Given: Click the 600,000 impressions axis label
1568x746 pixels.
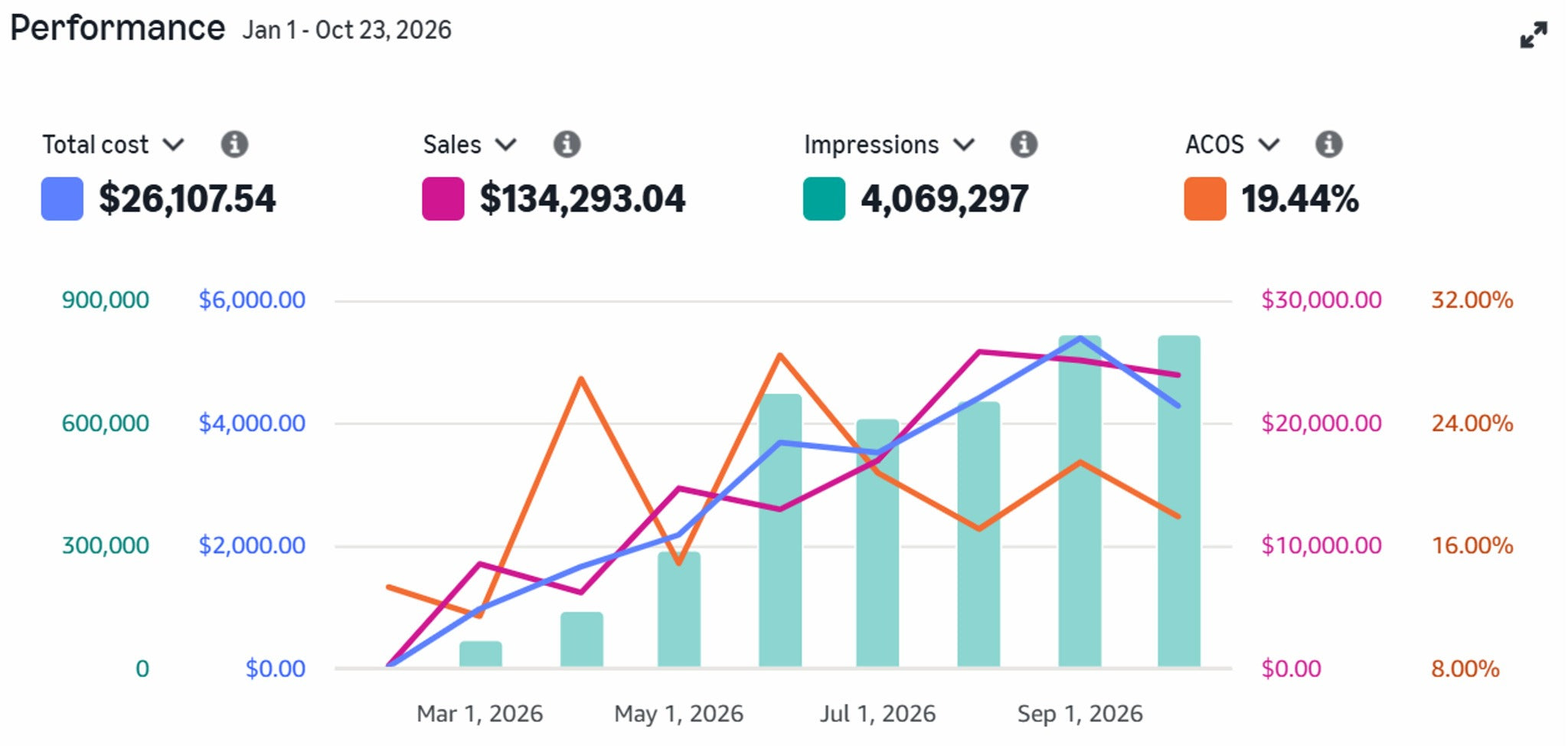Looking at the screenshot, I should [106, 424].
